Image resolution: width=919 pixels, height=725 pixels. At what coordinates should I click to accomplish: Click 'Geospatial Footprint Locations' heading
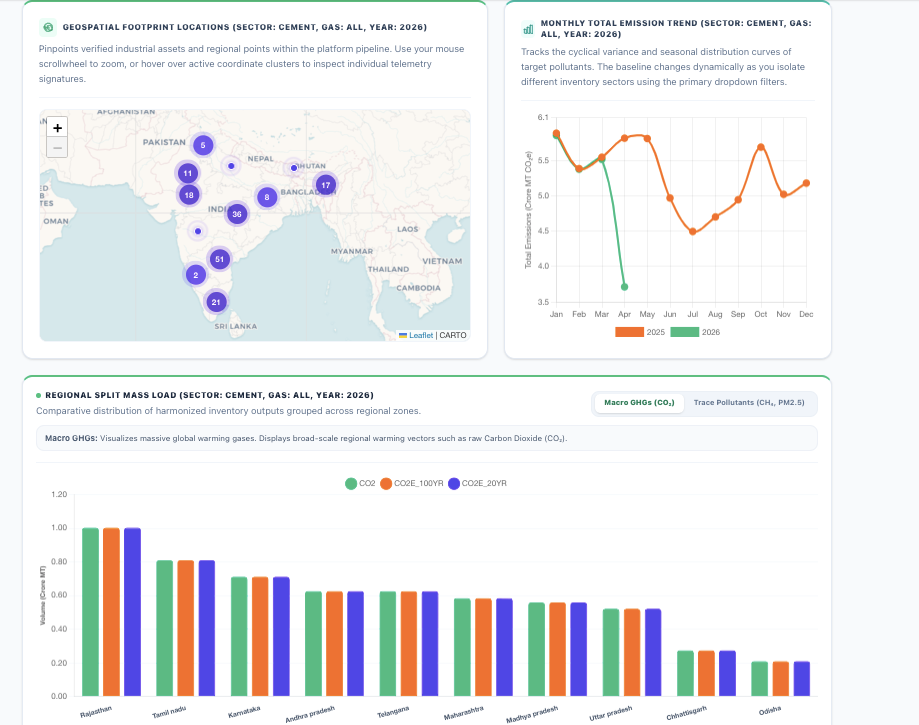point(244,27)
